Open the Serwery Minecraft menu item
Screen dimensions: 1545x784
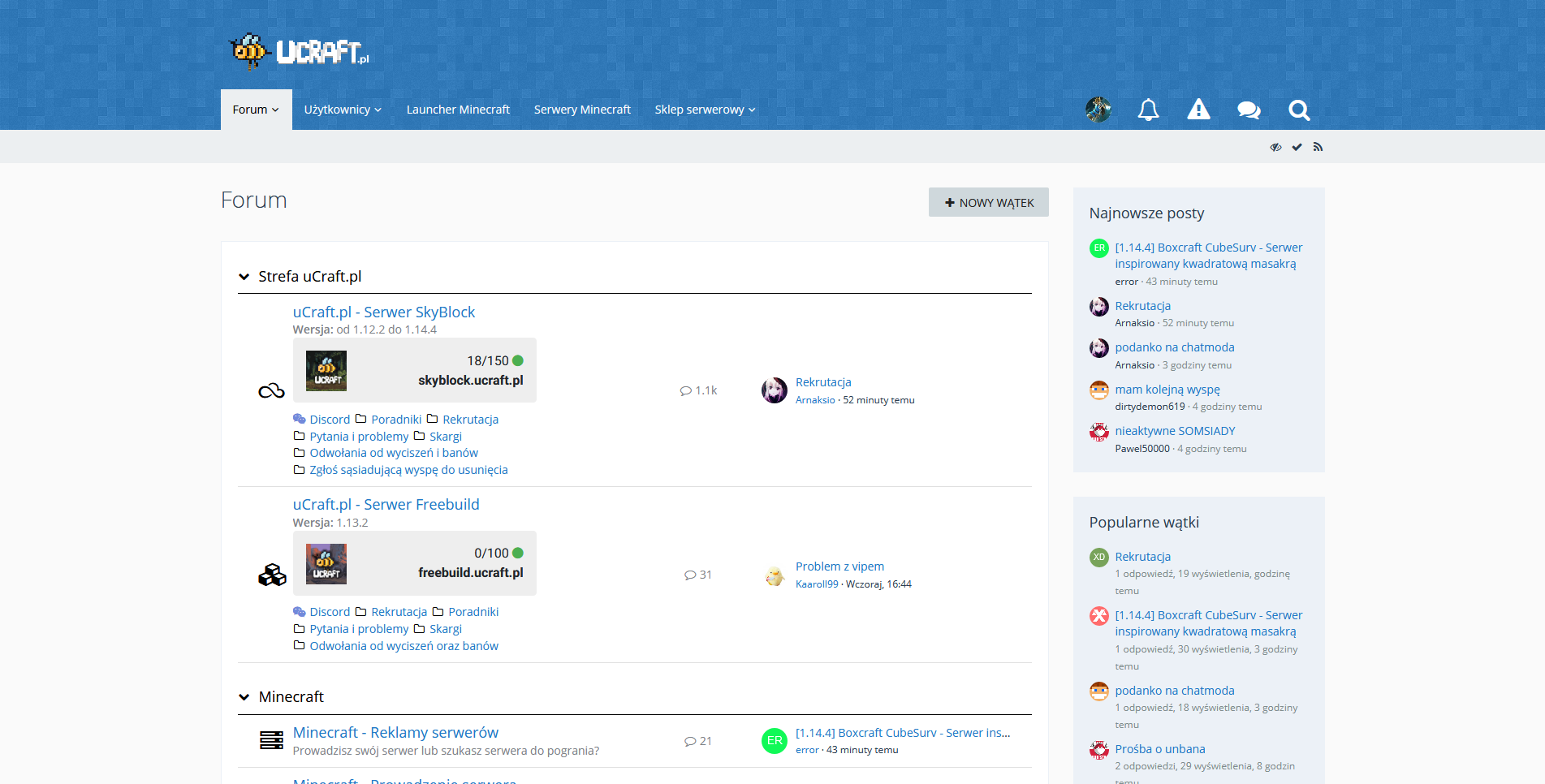[x=582, y=110]
